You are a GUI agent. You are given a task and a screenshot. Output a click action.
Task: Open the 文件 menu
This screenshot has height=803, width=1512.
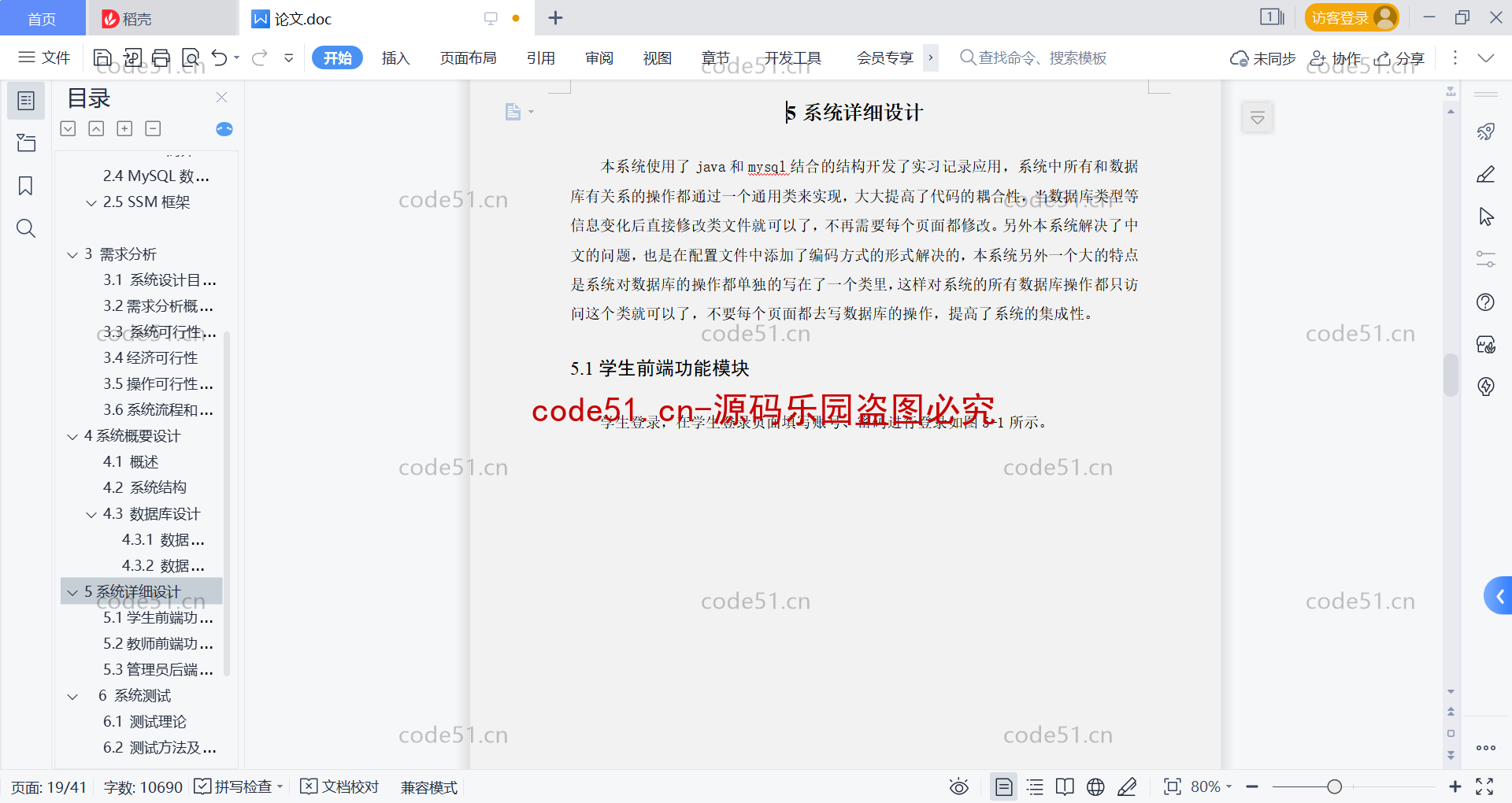click(45, 57)
